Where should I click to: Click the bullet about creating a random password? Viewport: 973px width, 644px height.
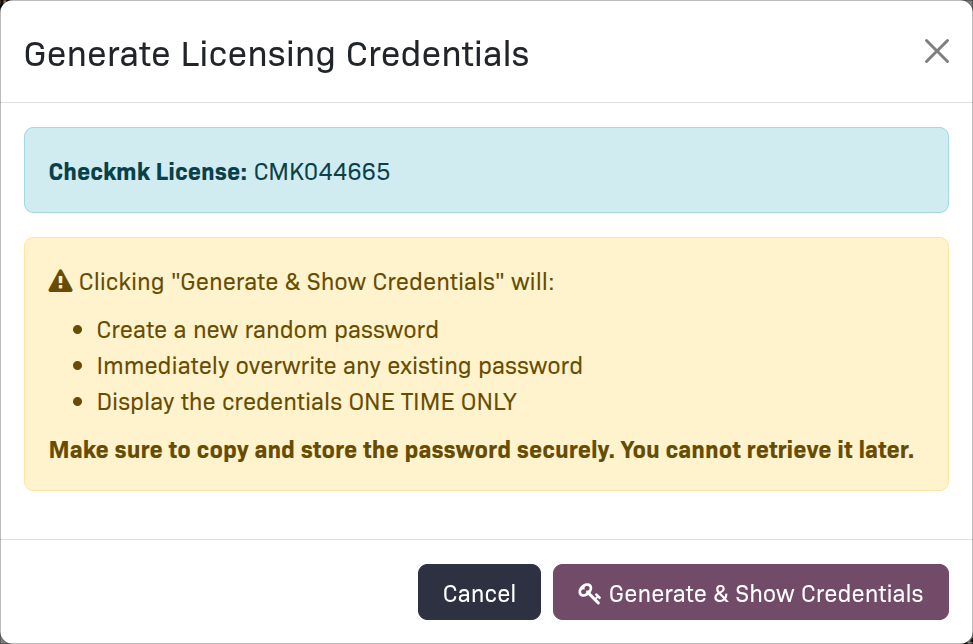pyautogui.click(x=265, y=329)
